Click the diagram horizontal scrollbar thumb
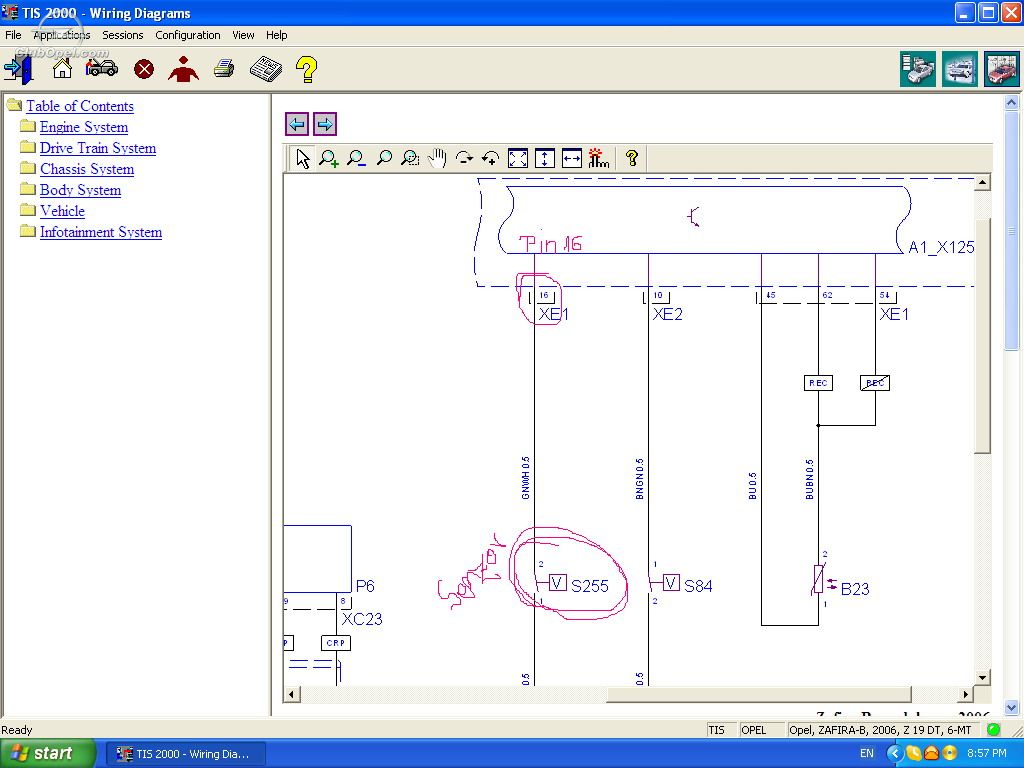Viewport: 1024px width, 768px height. [x=759, y=694]
